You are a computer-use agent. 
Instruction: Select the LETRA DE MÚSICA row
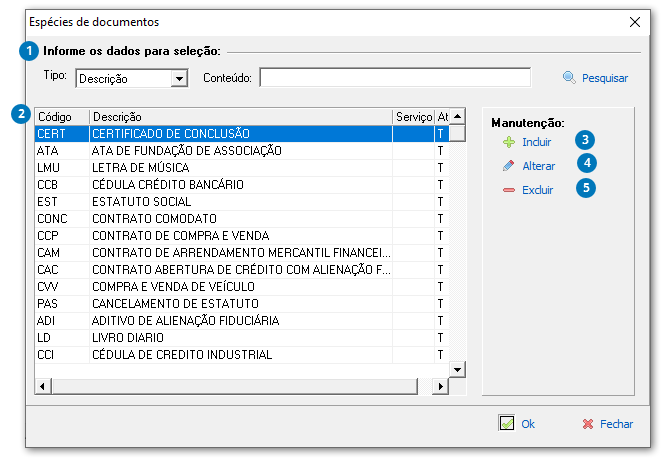[x=240, y=168]
